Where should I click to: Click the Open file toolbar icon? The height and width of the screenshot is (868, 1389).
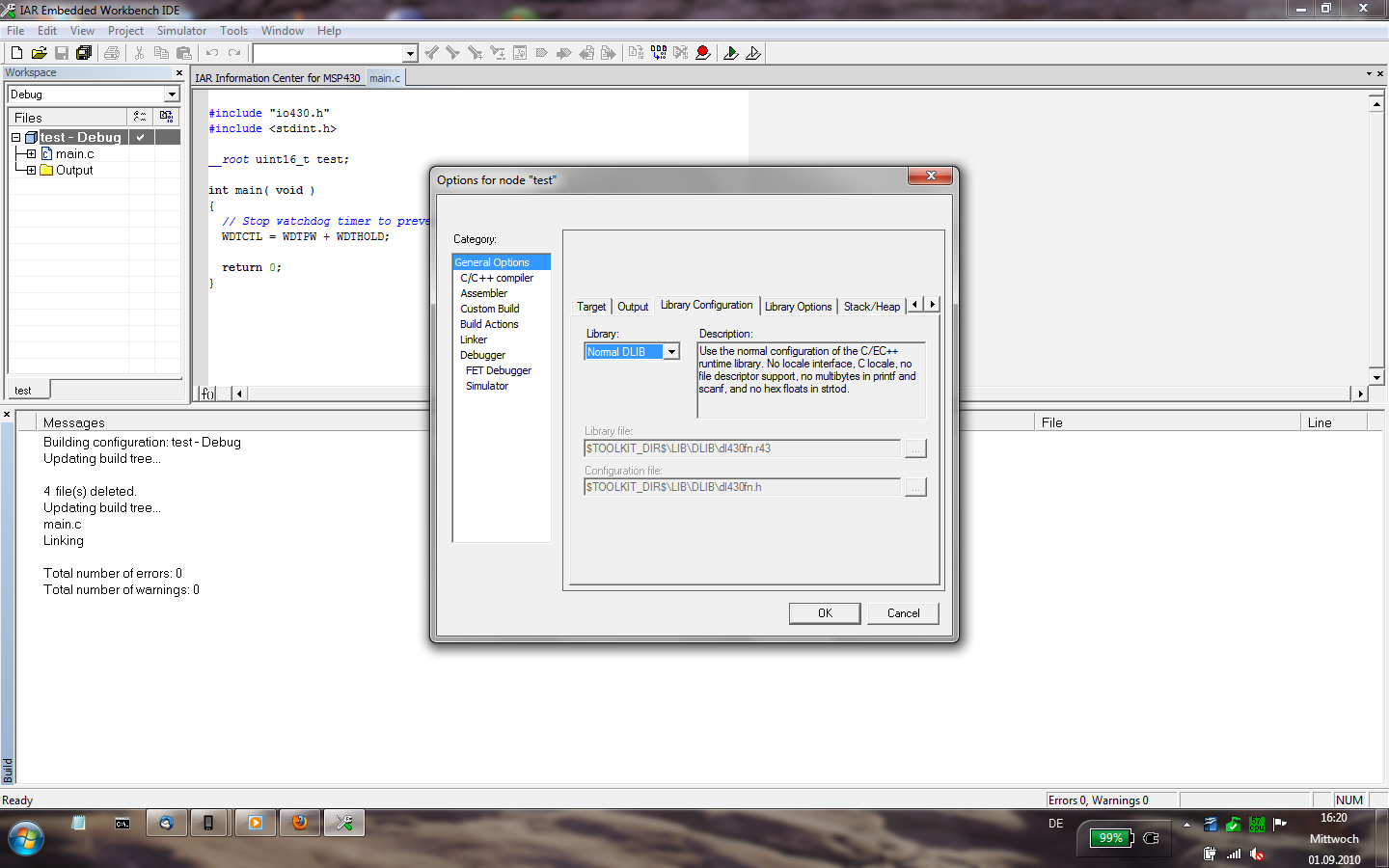39,53
